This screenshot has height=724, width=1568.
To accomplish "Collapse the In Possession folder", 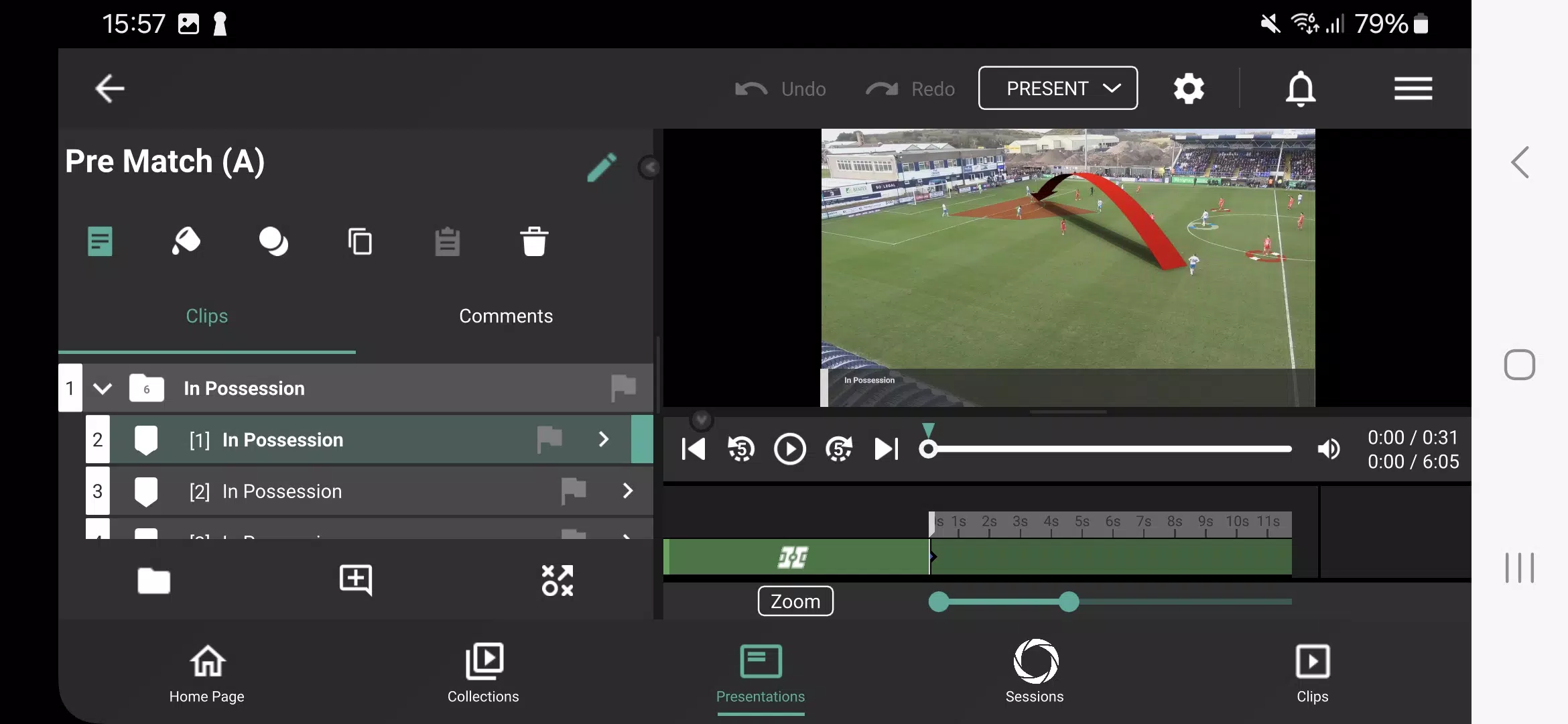I will 102,388.
